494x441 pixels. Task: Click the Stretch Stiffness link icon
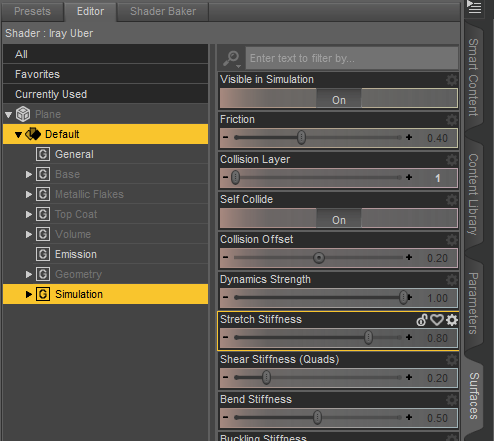pyautogui.click(x=422, y=320)
